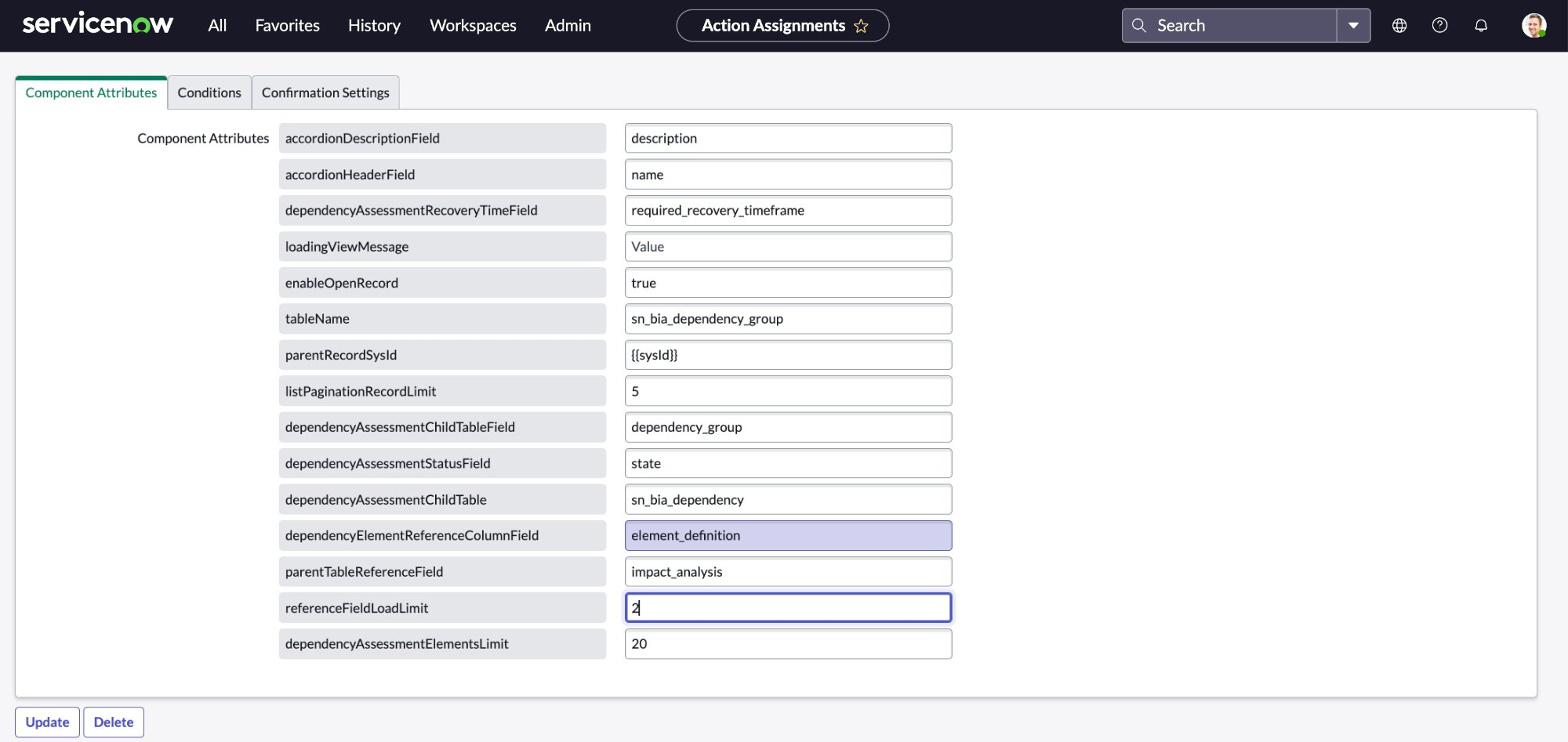This screenshot has width=1568, height=742.
Task: Click the empty Value field for loadingViewMessage
Action: point(788,246)
